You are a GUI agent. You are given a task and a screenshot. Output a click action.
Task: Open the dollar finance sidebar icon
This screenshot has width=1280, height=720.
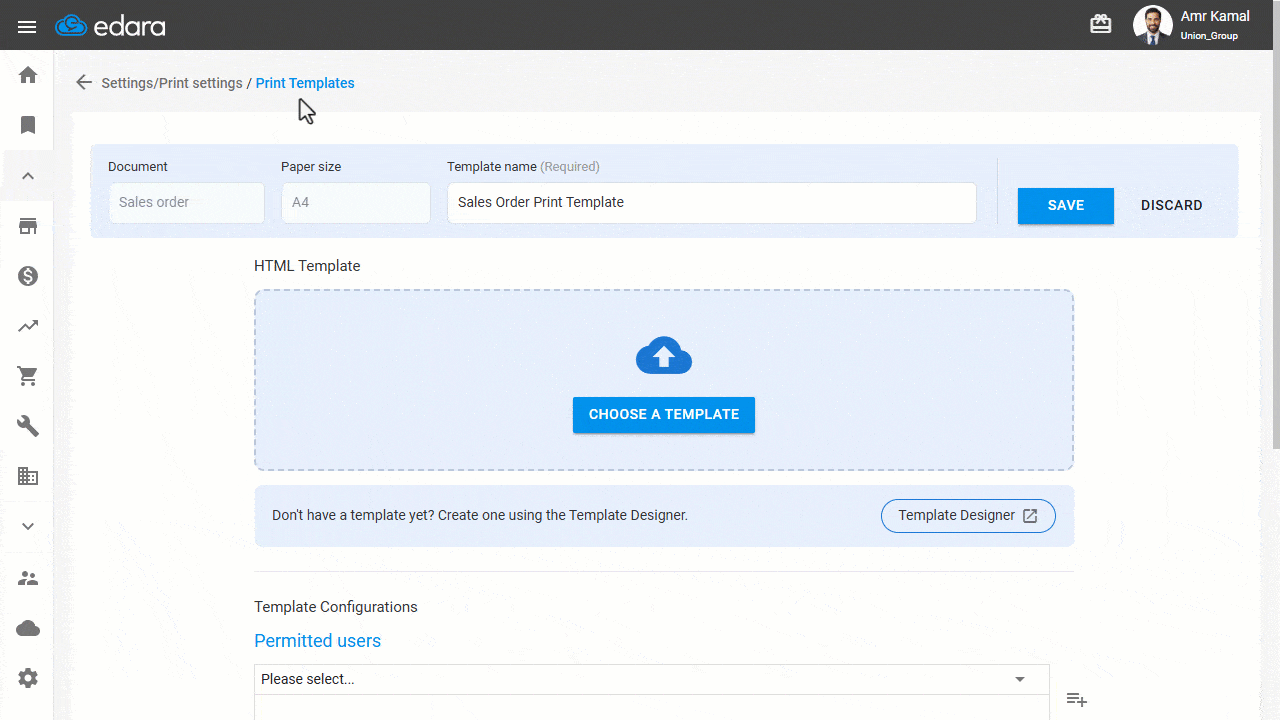28,276
